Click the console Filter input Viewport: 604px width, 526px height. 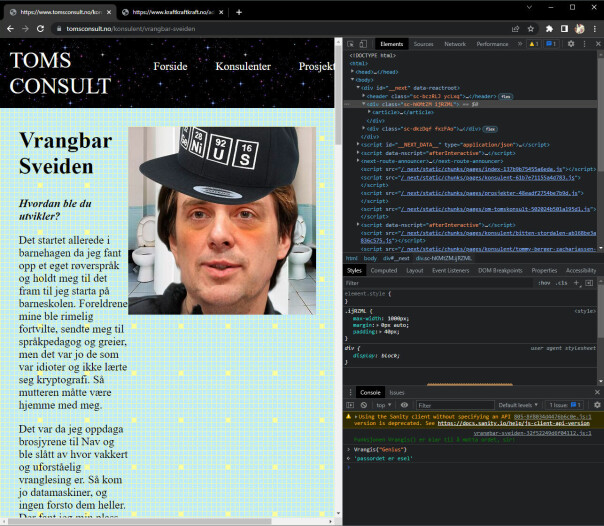tap(455, 405)
